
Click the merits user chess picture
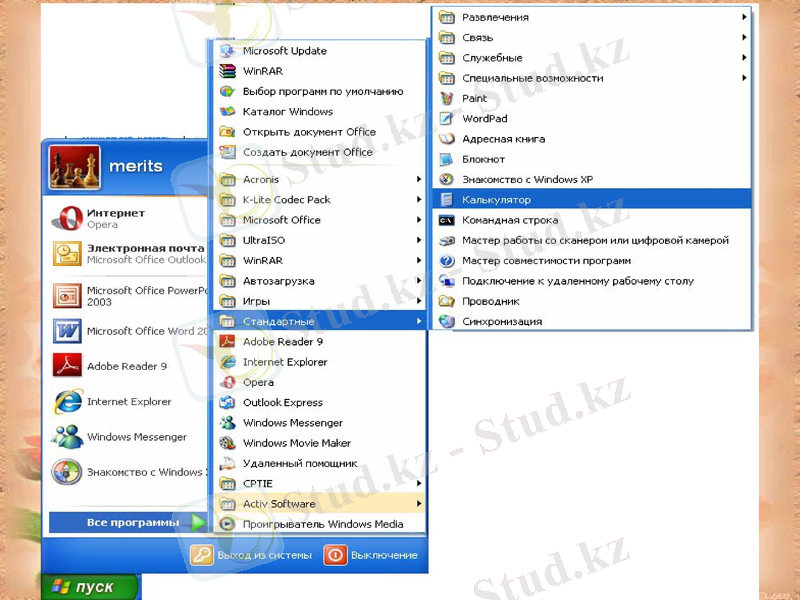(75, 168)
